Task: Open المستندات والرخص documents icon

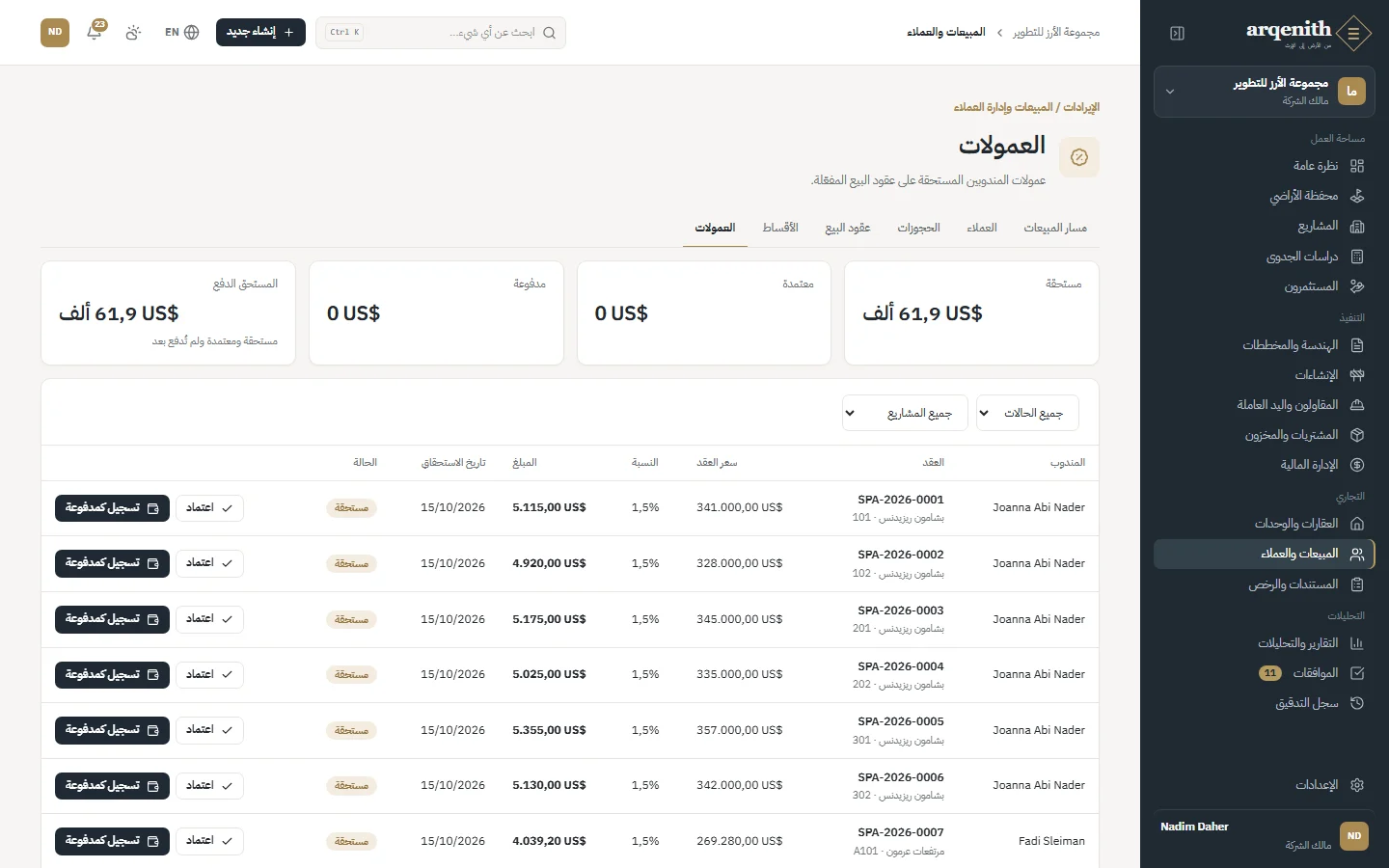Action: tap(1357, 584)
